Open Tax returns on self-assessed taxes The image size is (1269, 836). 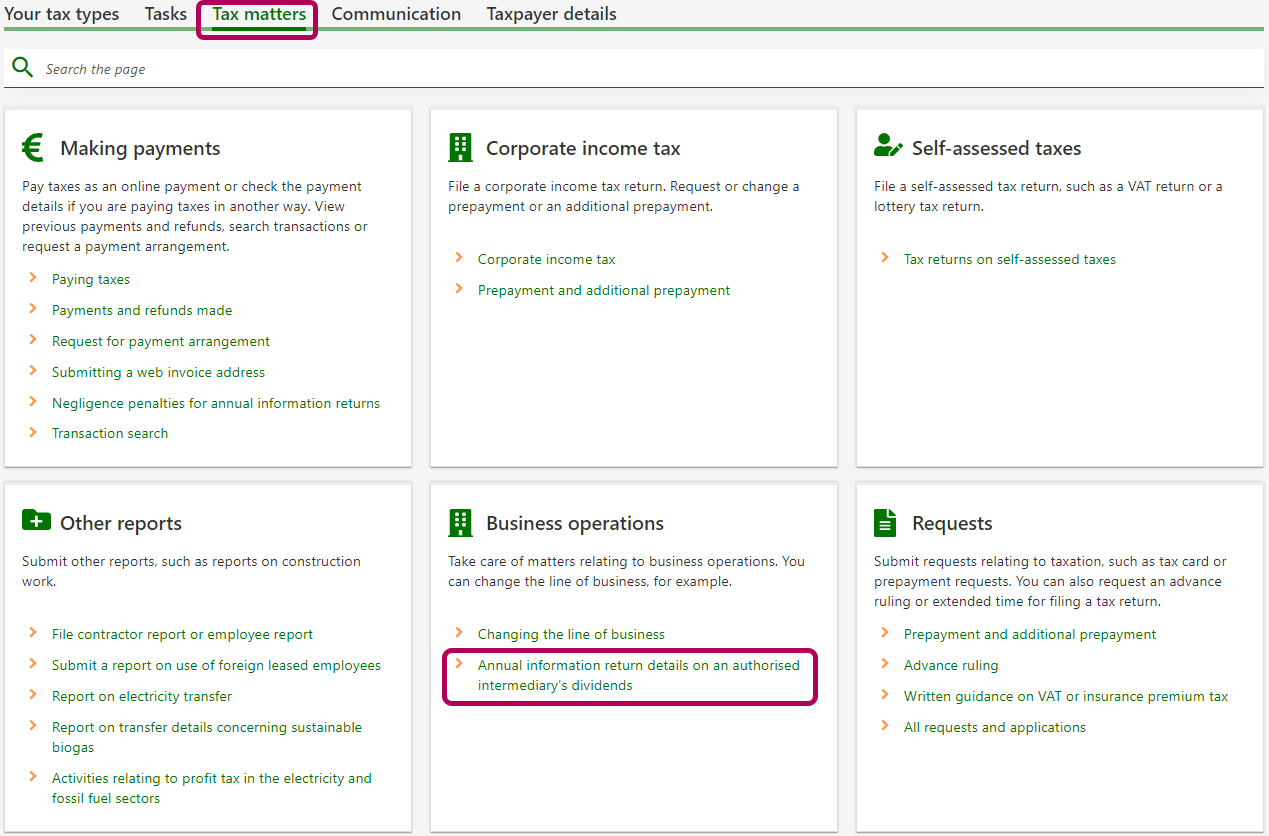click(1009, 259)
